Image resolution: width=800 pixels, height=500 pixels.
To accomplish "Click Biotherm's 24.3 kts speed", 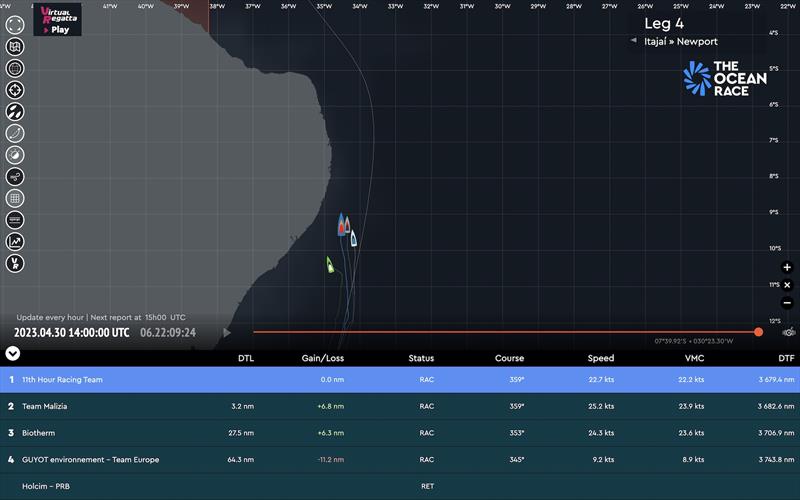I will click(601, 433).
